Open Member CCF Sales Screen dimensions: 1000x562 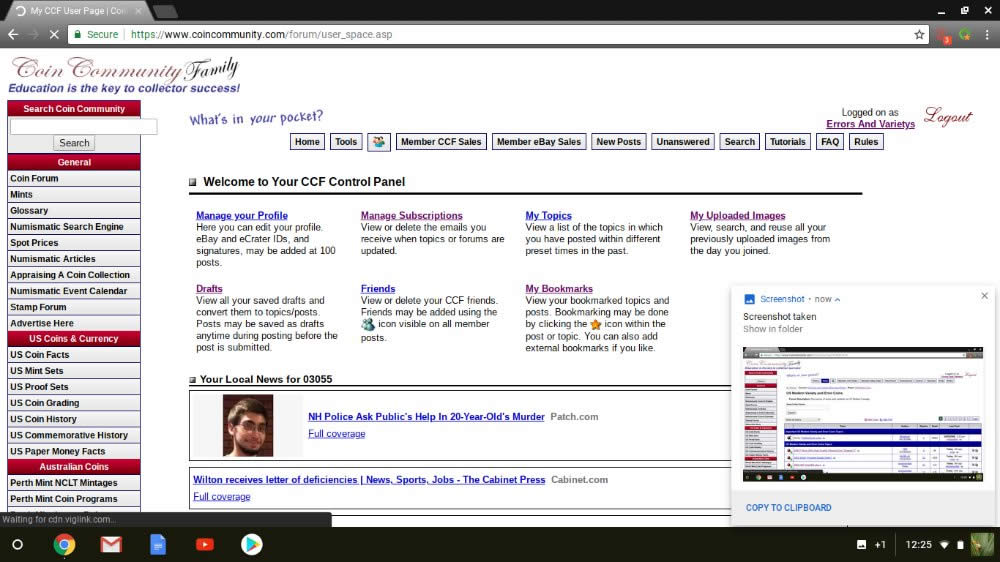pos(441,142)
